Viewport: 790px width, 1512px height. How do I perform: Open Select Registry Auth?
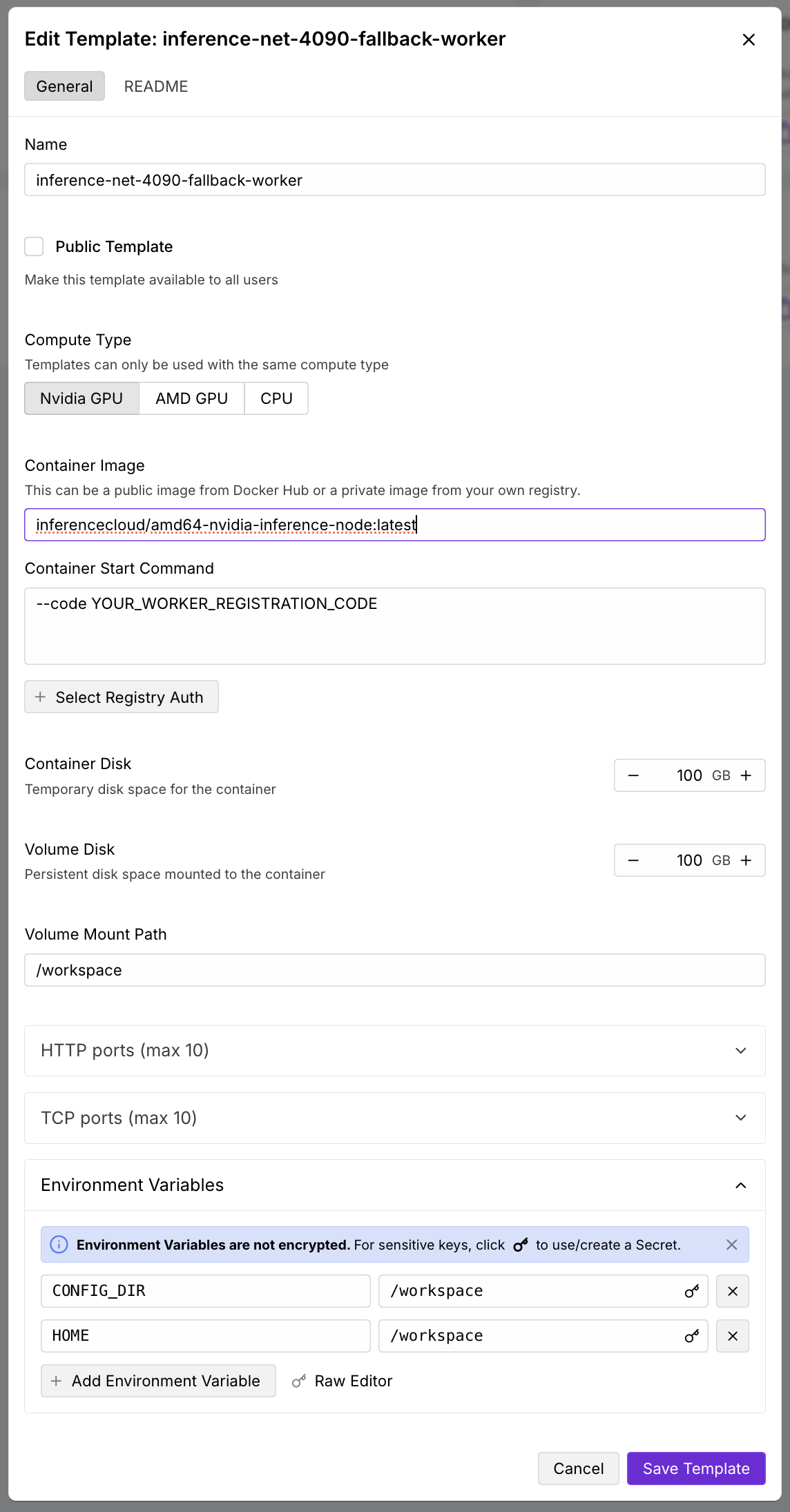pyautogui.click(x=122, y=697)
